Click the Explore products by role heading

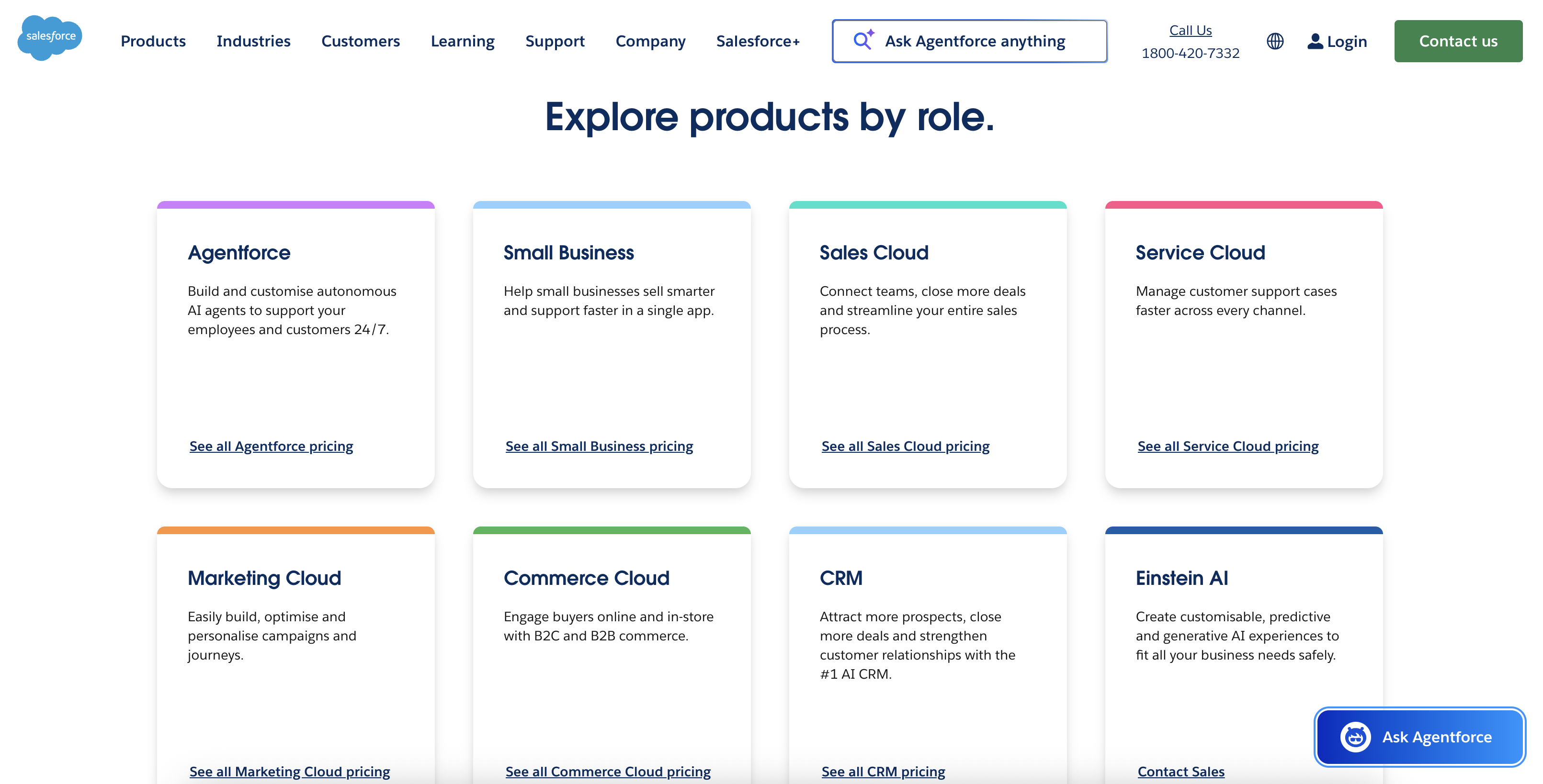pyautogui.click(x=770, y=117)
